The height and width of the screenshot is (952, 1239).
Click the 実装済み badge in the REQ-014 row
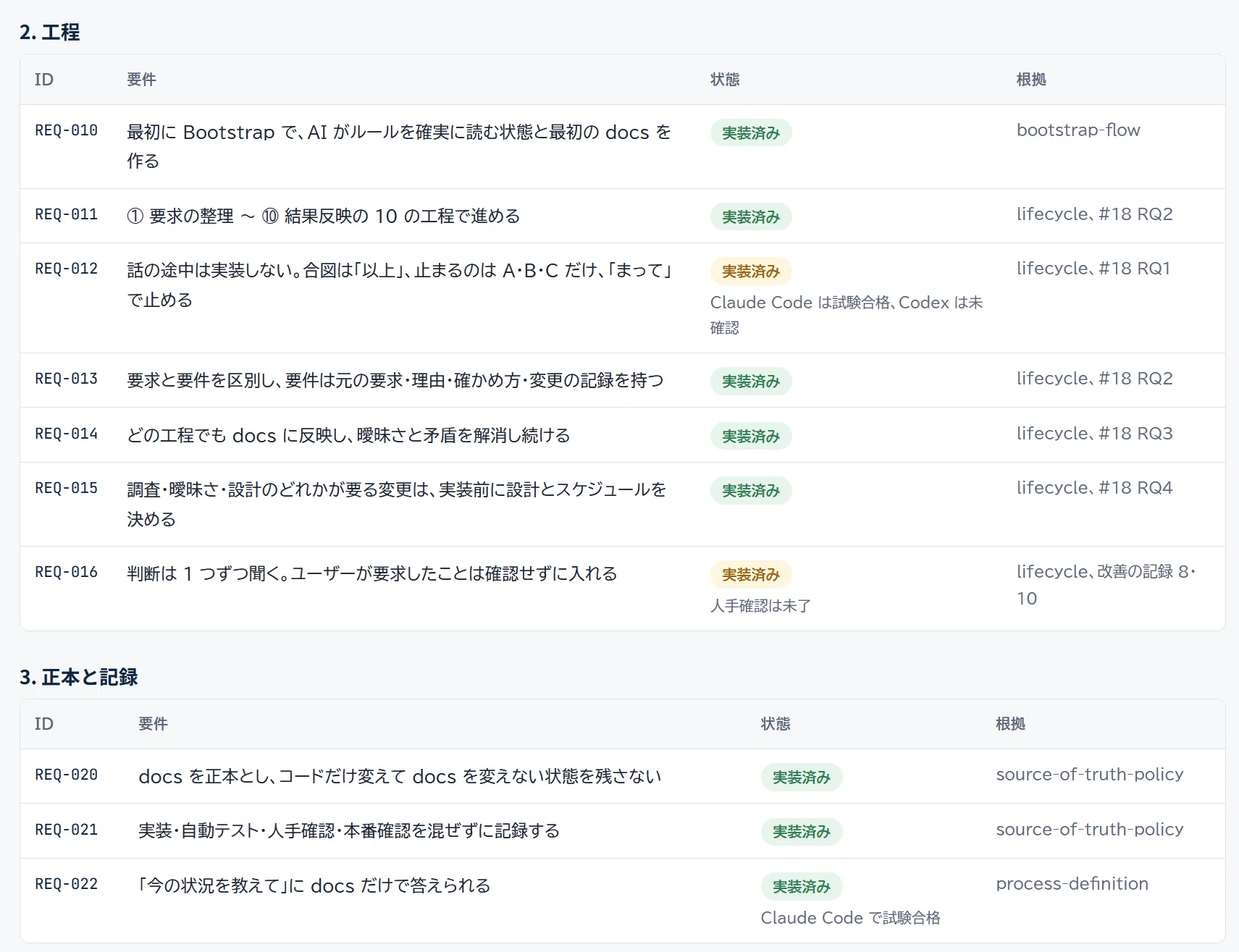(751, 437)
